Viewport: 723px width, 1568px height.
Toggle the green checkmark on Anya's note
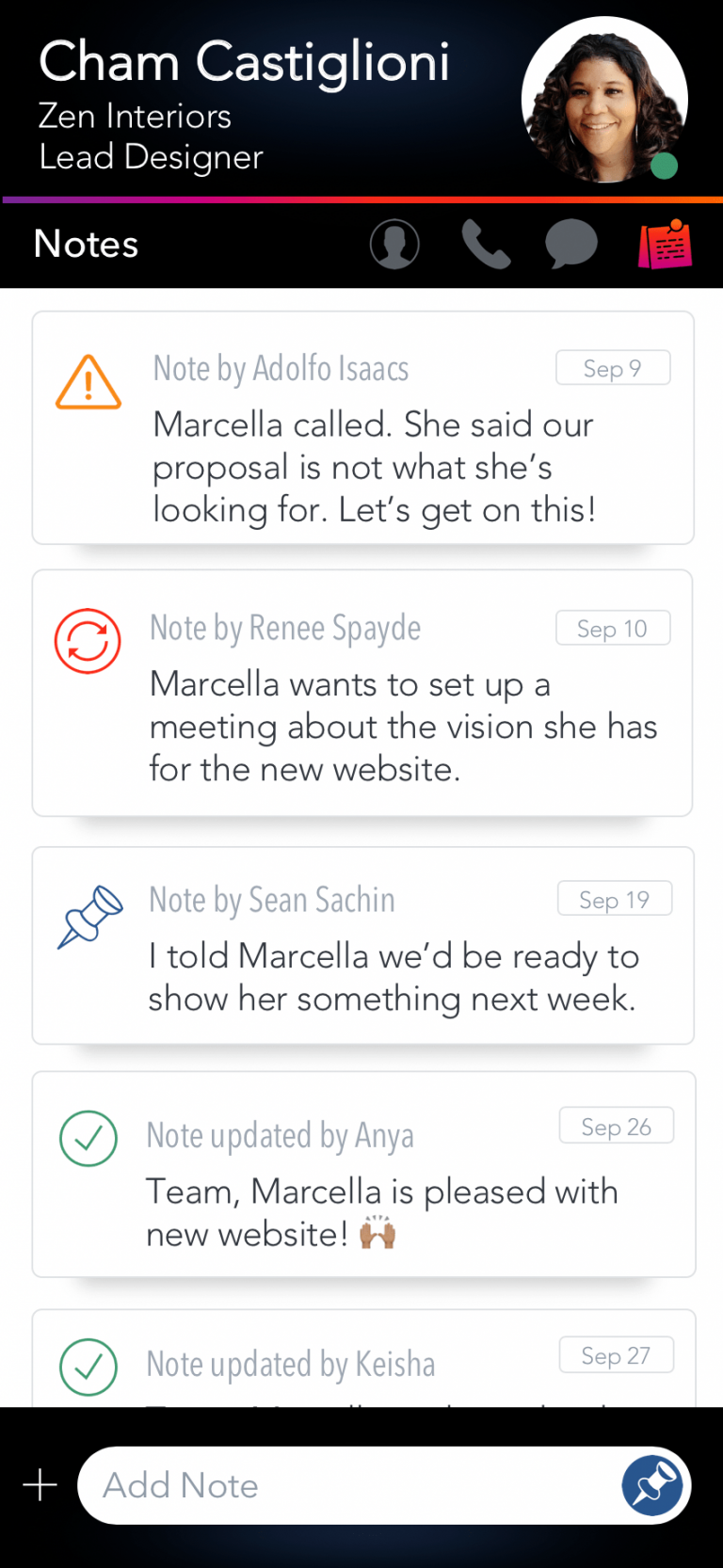(x=88, y=1139)
